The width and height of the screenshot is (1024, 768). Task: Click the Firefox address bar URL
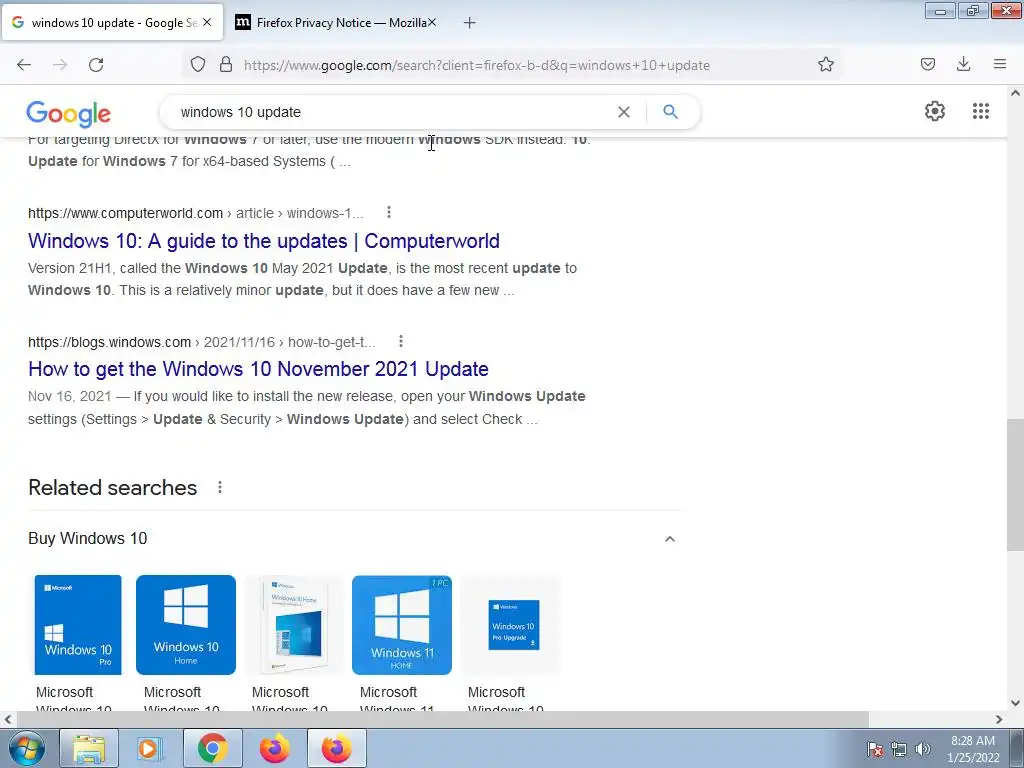point(477,65)
